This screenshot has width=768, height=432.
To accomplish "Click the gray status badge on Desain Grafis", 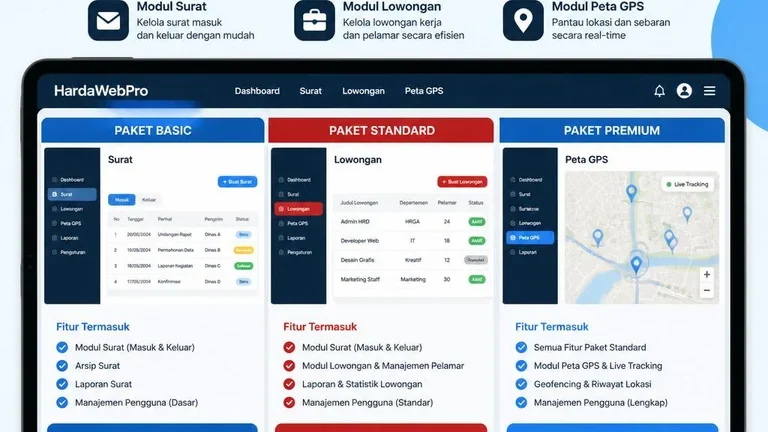I will pos(476,260).
